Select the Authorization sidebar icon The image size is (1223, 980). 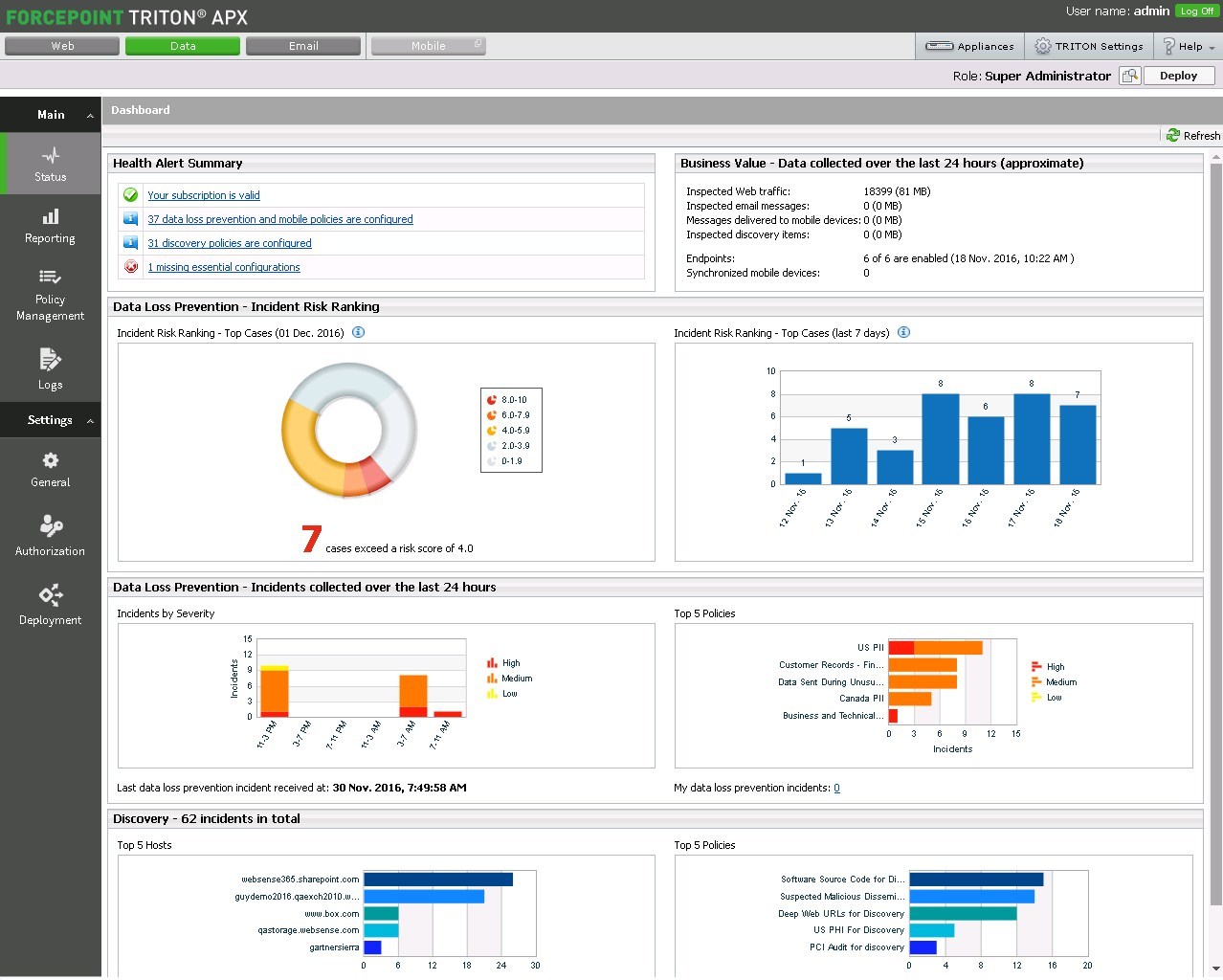point(50,538)
